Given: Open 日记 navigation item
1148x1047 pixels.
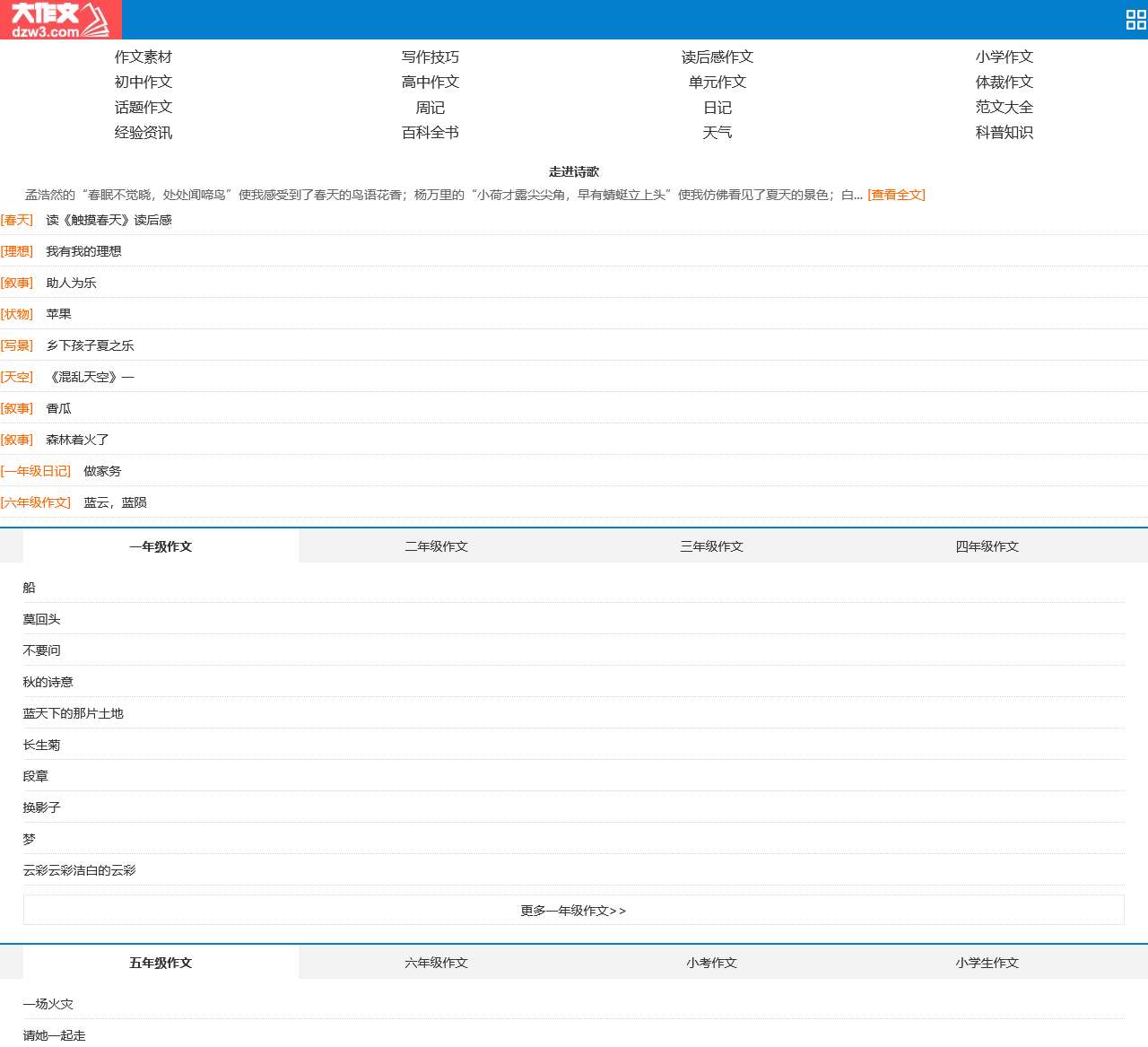Looking at the screenshot, I should [717, 107].
